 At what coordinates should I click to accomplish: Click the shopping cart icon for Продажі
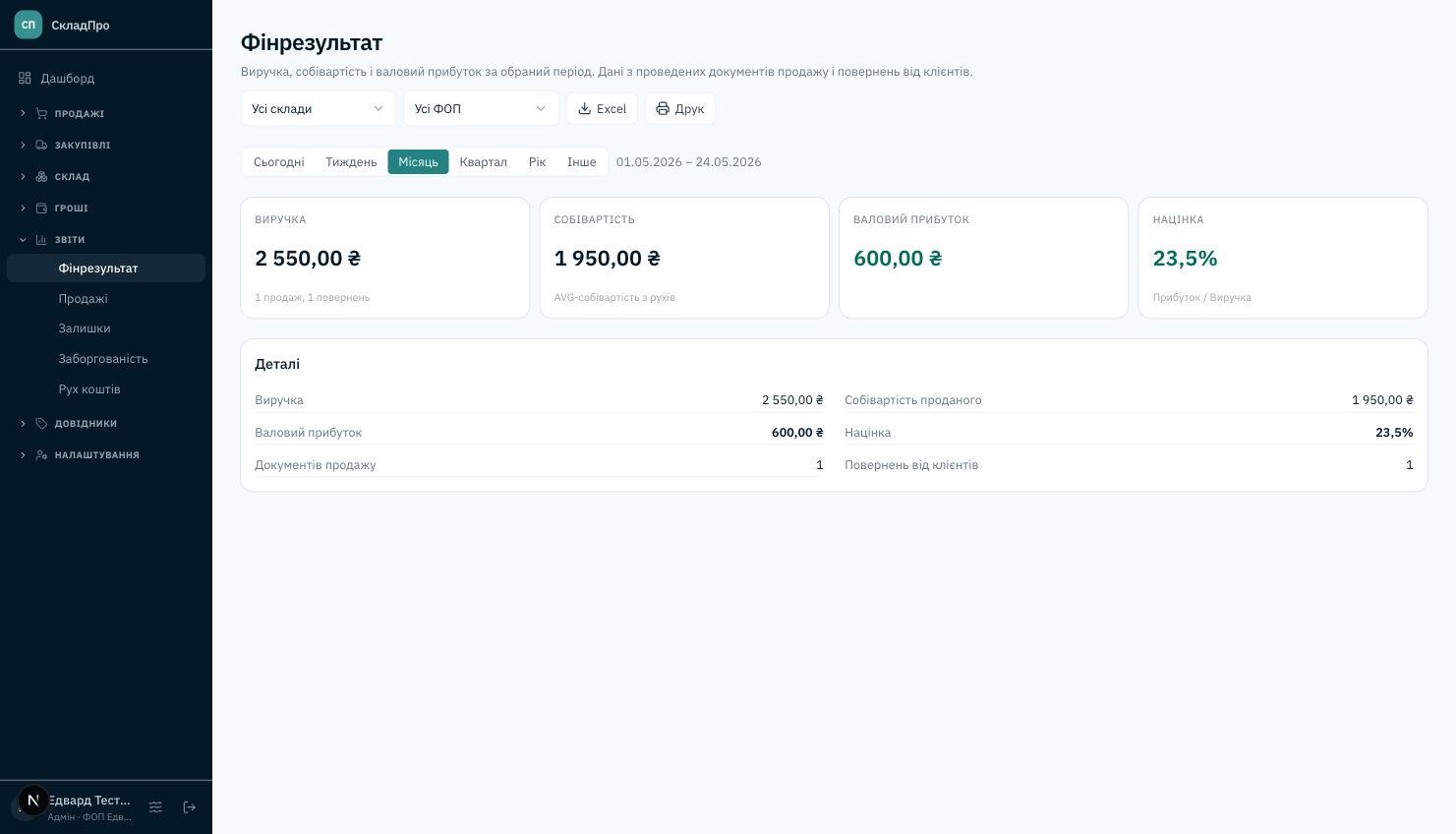[41, 113]
